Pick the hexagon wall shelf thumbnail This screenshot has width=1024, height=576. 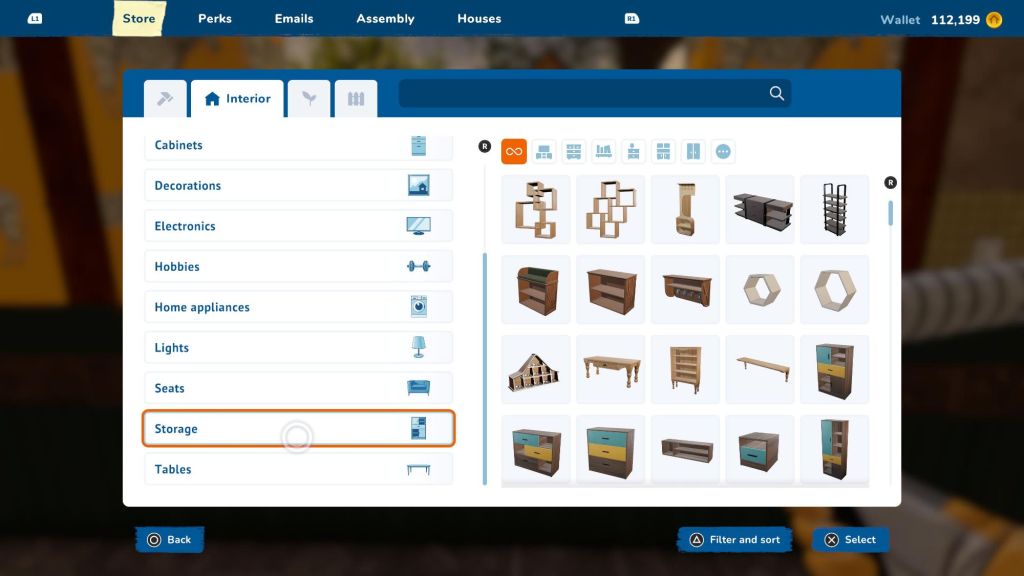[760, 290]
